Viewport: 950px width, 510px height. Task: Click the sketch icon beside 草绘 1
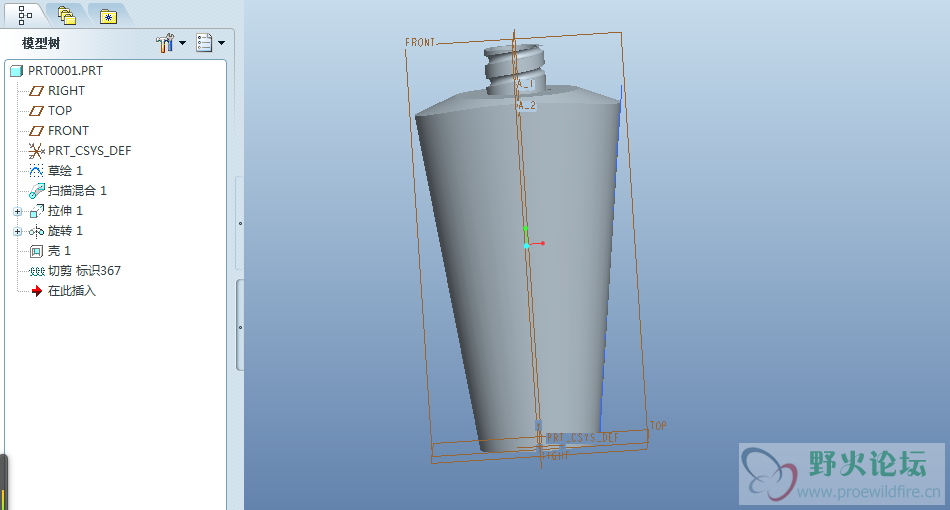36,170
